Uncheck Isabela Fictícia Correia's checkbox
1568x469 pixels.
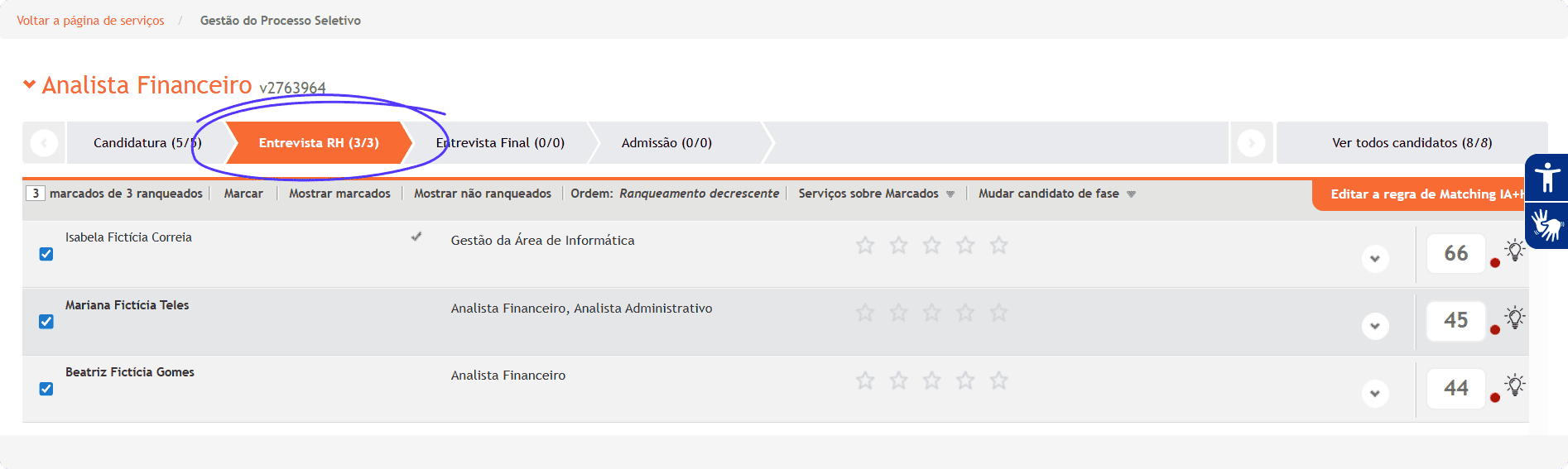pos(46,254)
